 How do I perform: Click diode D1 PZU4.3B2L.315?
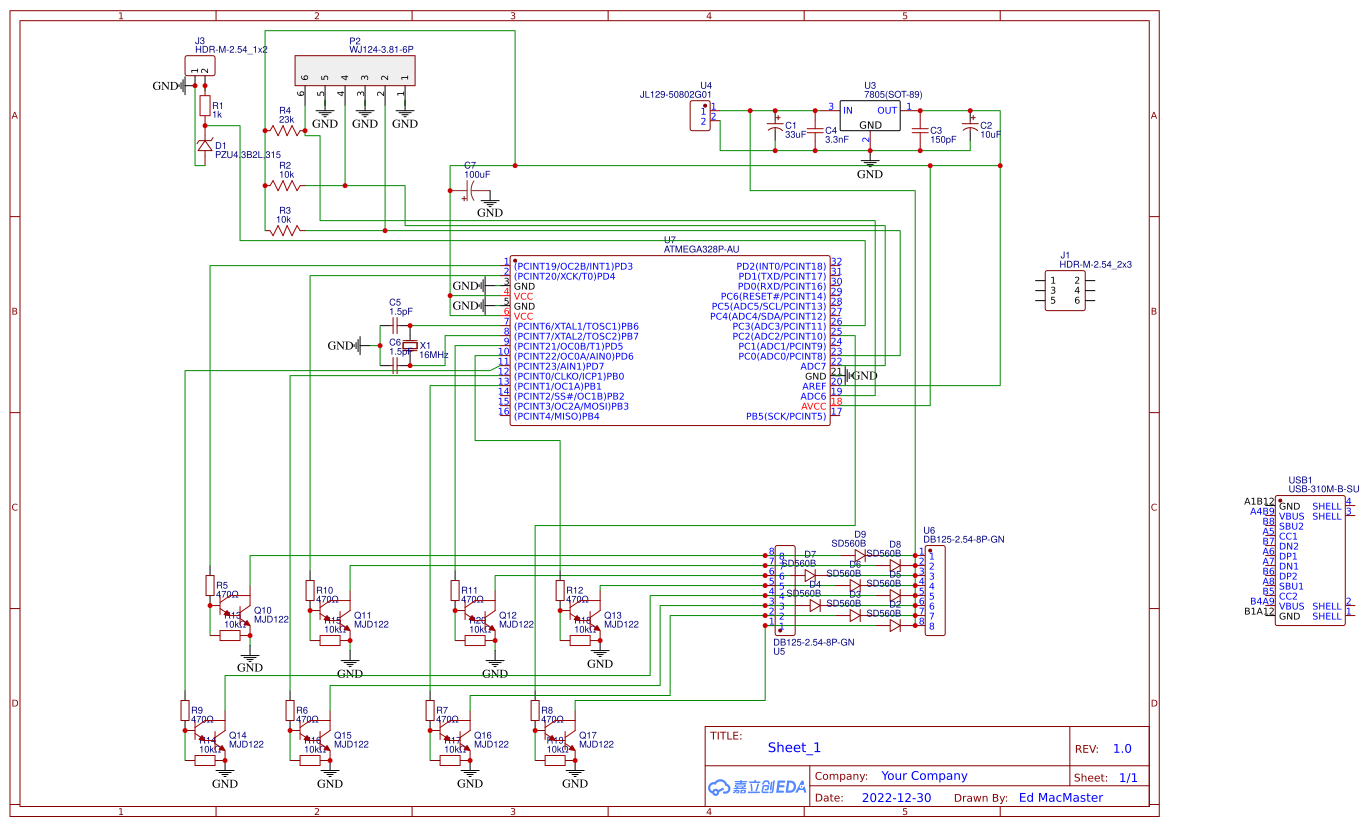pos(205,148)
